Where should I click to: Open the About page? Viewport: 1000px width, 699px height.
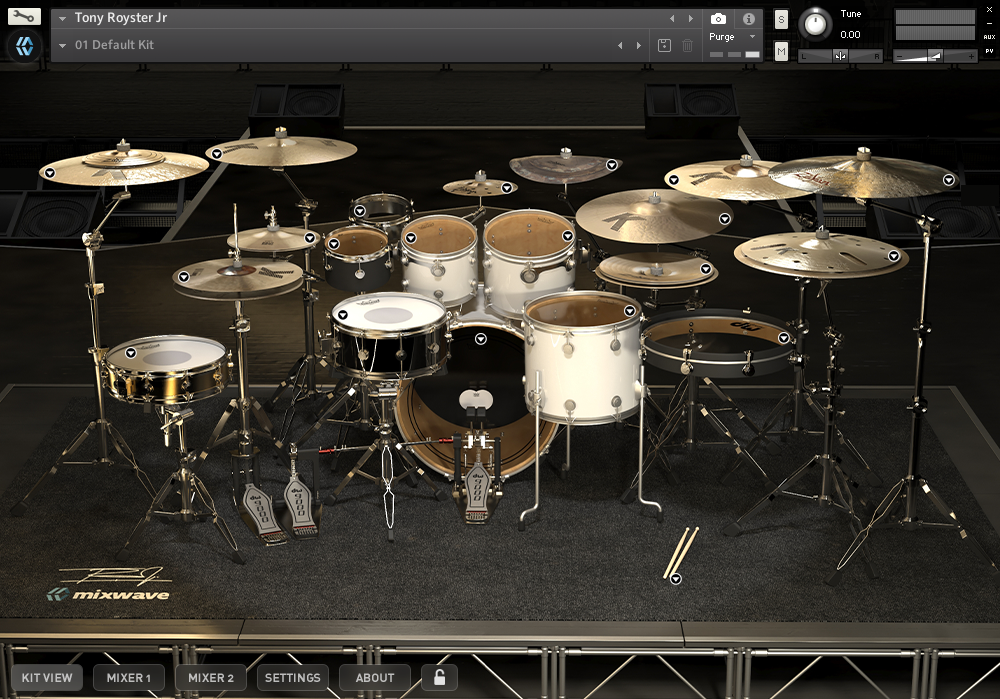[375, 678]
